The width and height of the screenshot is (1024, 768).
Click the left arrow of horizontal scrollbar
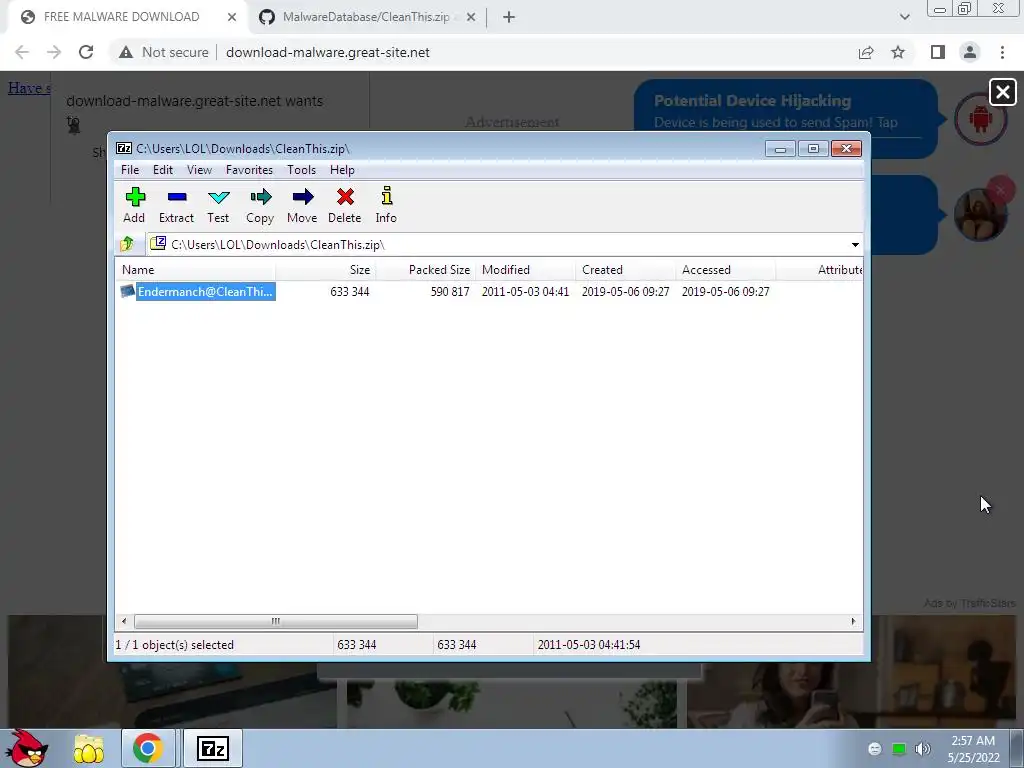tap(125, 621)
